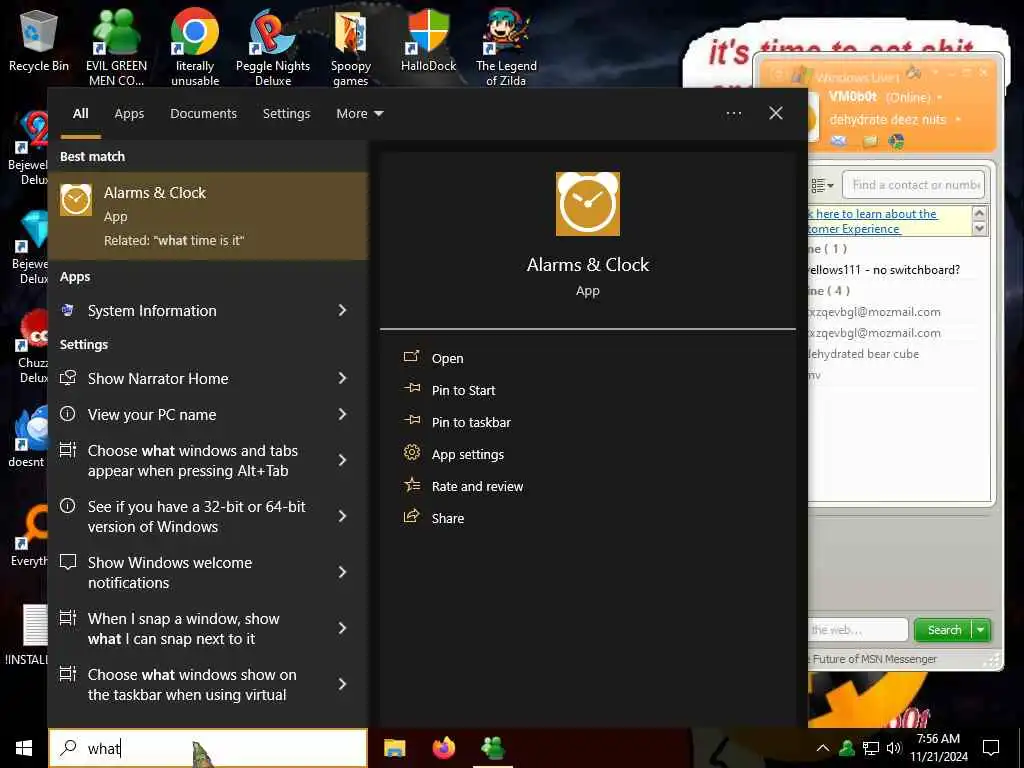Click the large Alarms & Clock preview icon

click(588, 204)
